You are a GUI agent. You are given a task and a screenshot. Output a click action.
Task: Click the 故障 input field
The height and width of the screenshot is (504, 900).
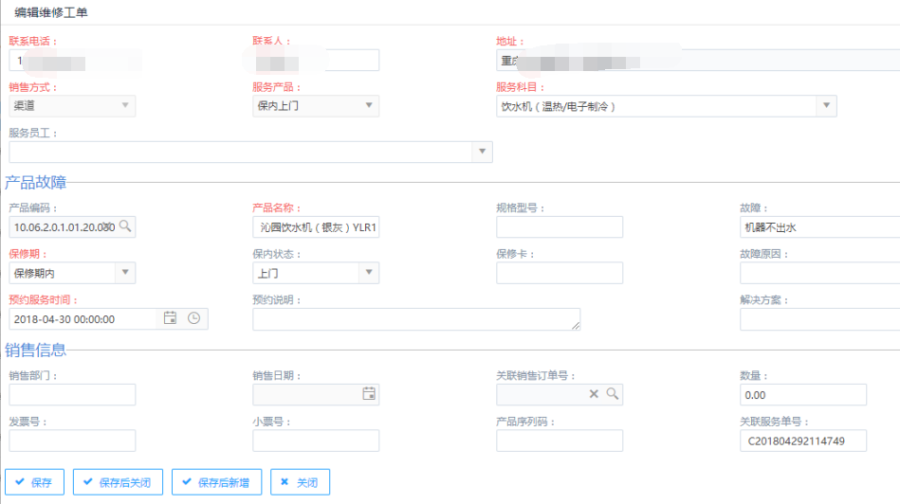[x=819, y=227]
